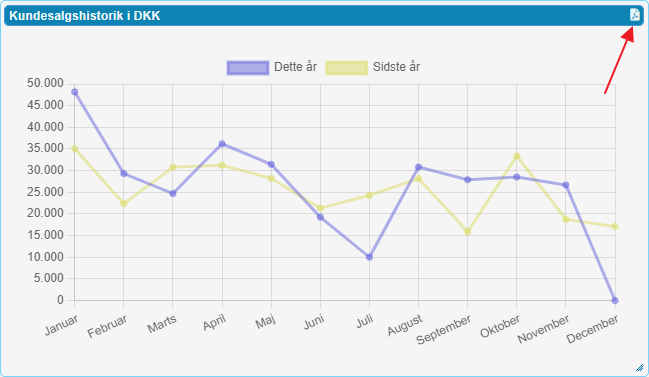The height and width of the screenshot is (377, 649).
Task: Click the 'August' x-axis label
Action: (x=405, y=325)
